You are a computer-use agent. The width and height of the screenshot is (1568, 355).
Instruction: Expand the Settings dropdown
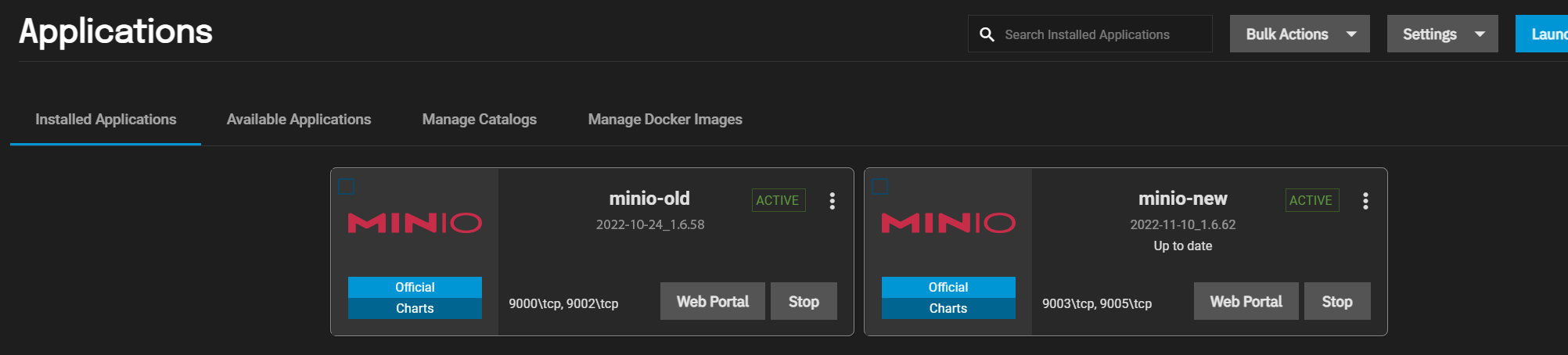[1442, 34]
